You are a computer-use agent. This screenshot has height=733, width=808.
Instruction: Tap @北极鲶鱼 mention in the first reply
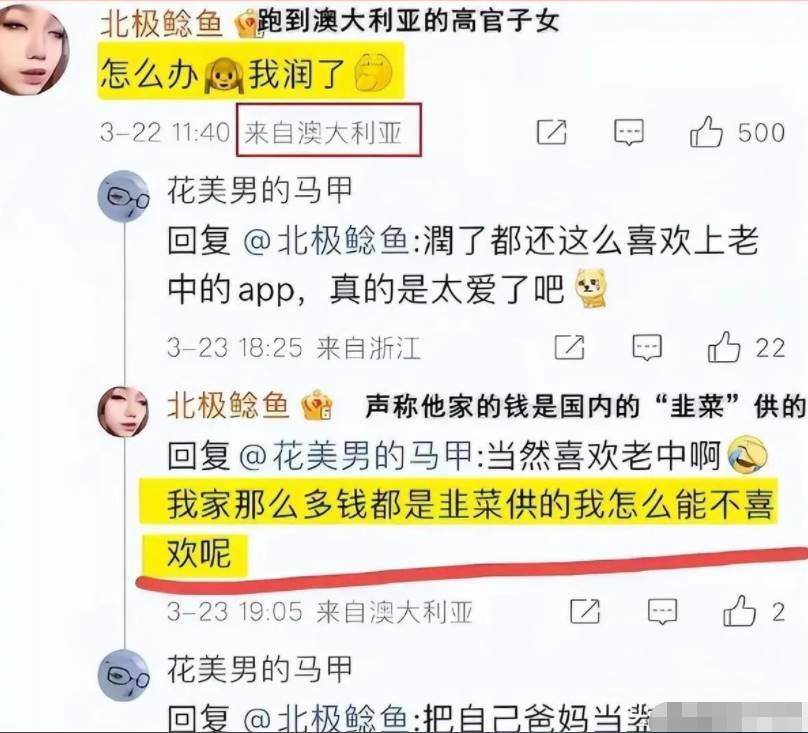[x=326, y=241]
